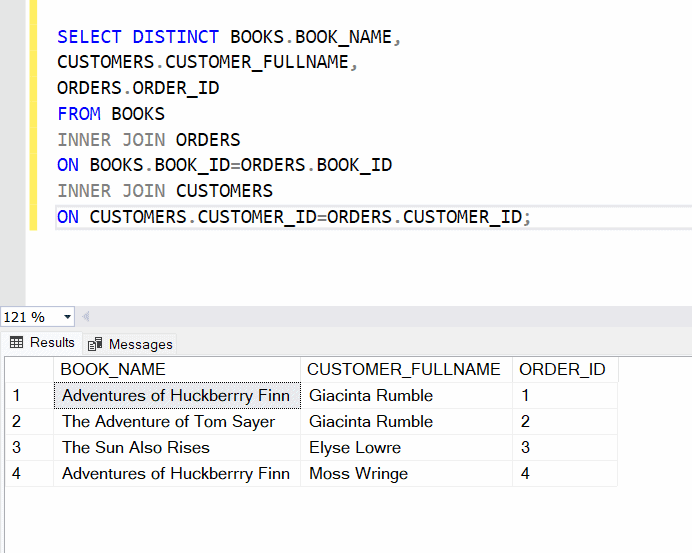Click the Moss Wringe cell
Screen dimensions: 692x553
(406, 474)
